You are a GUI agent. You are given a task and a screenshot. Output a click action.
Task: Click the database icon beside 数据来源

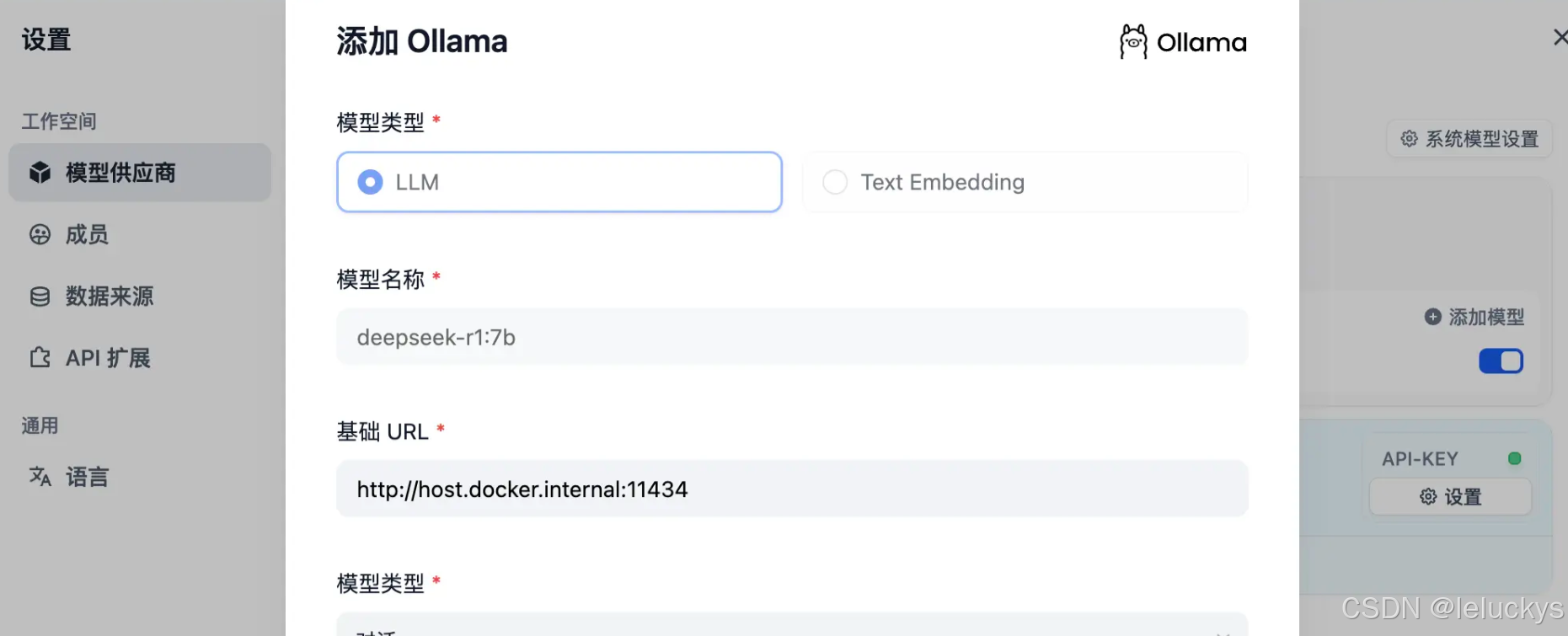pos(40,297)
